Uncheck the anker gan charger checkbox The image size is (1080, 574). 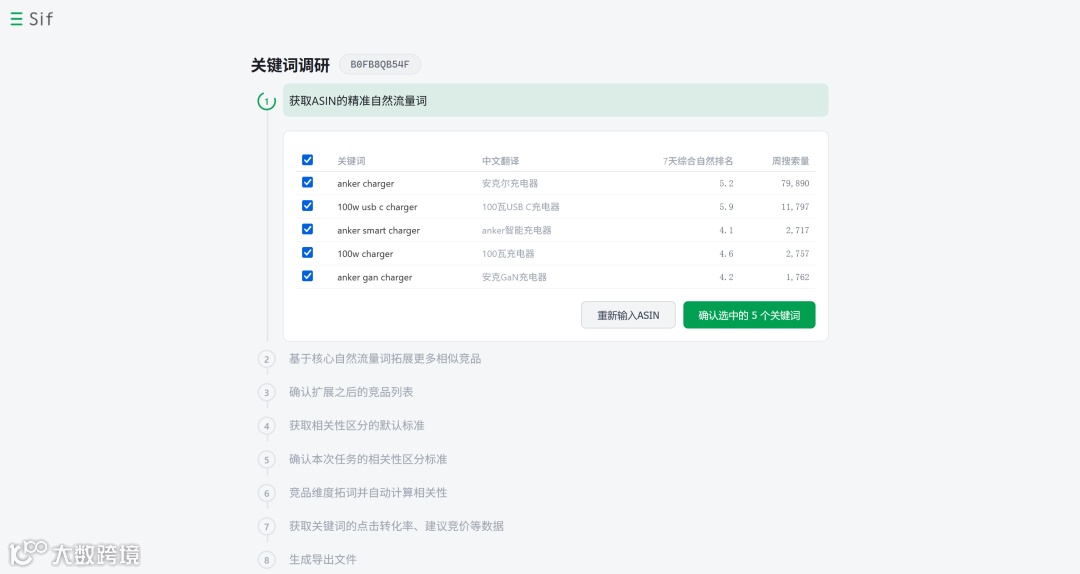pyautogui.click(x=307, y=276)
